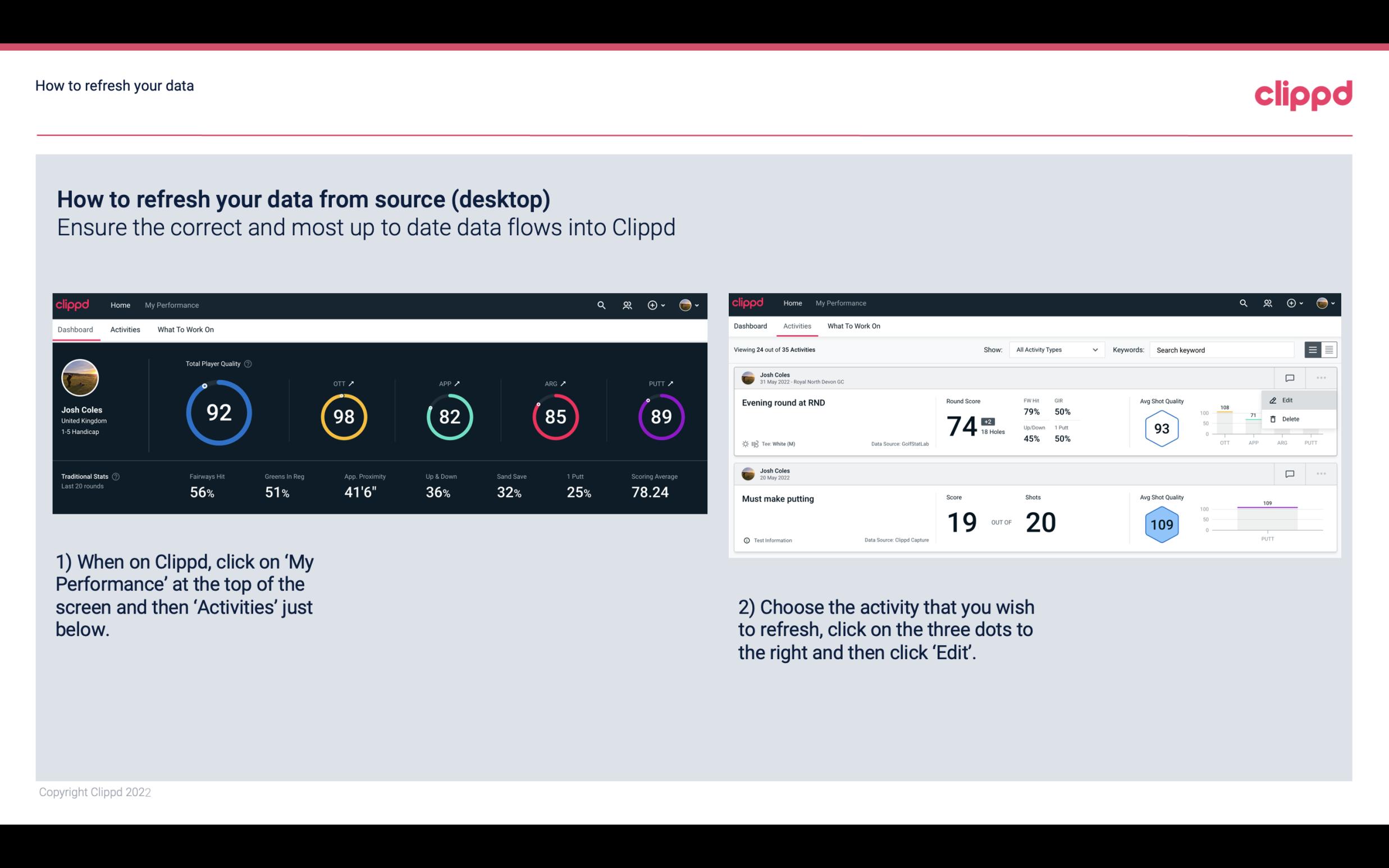Click the three dots menu on Evening round
The width and height of the screenshot is (1389, 868).
(x=1321, y=377)
